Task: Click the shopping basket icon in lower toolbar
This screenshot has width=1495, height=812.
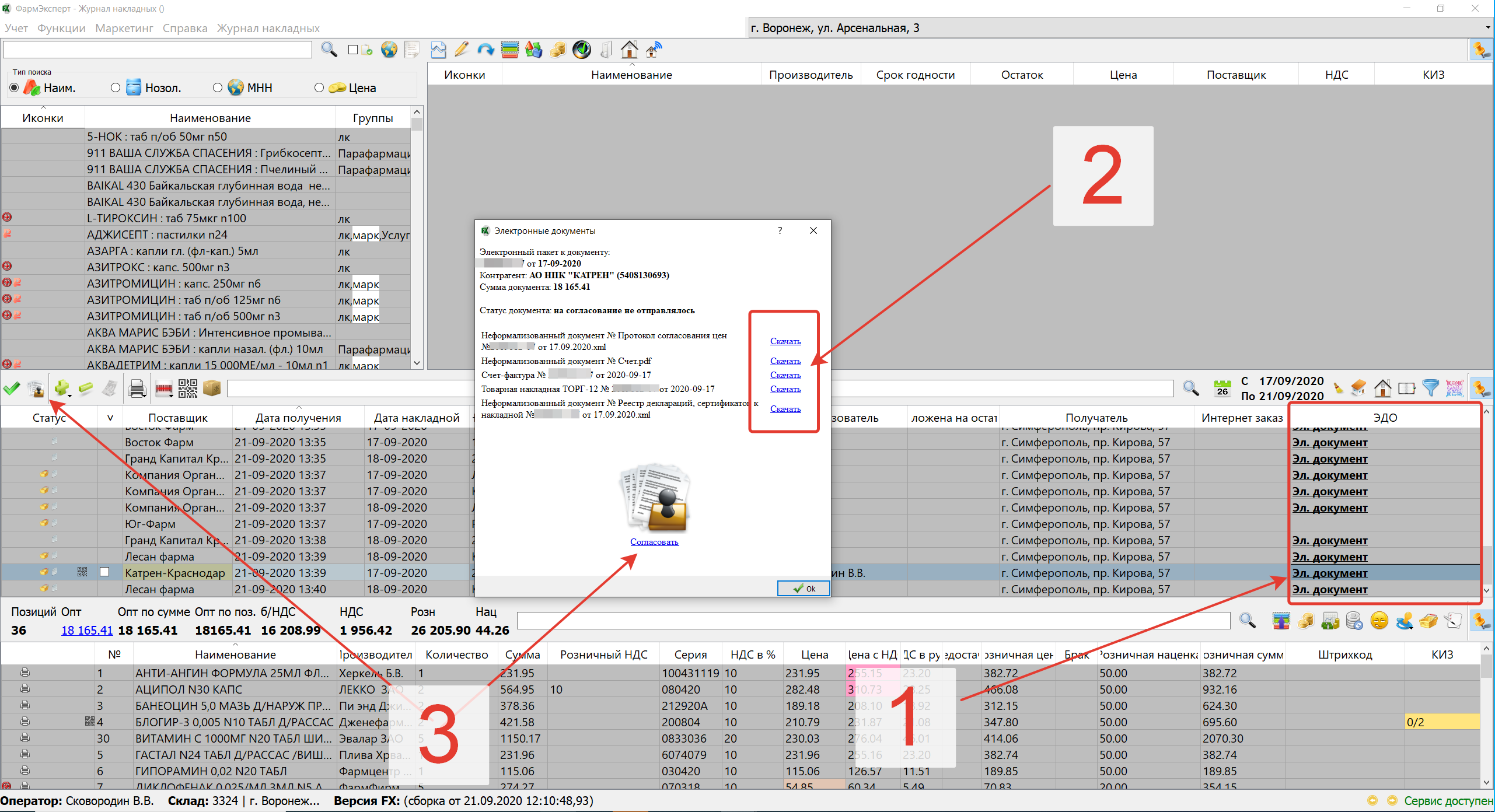Action: coord(1428,621)
